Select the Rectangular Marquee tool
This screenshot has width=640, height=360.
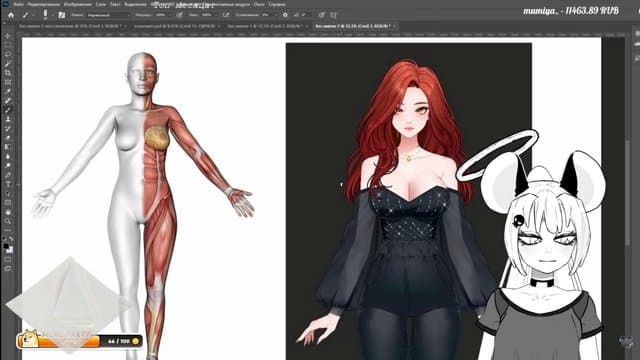[8, 45]
